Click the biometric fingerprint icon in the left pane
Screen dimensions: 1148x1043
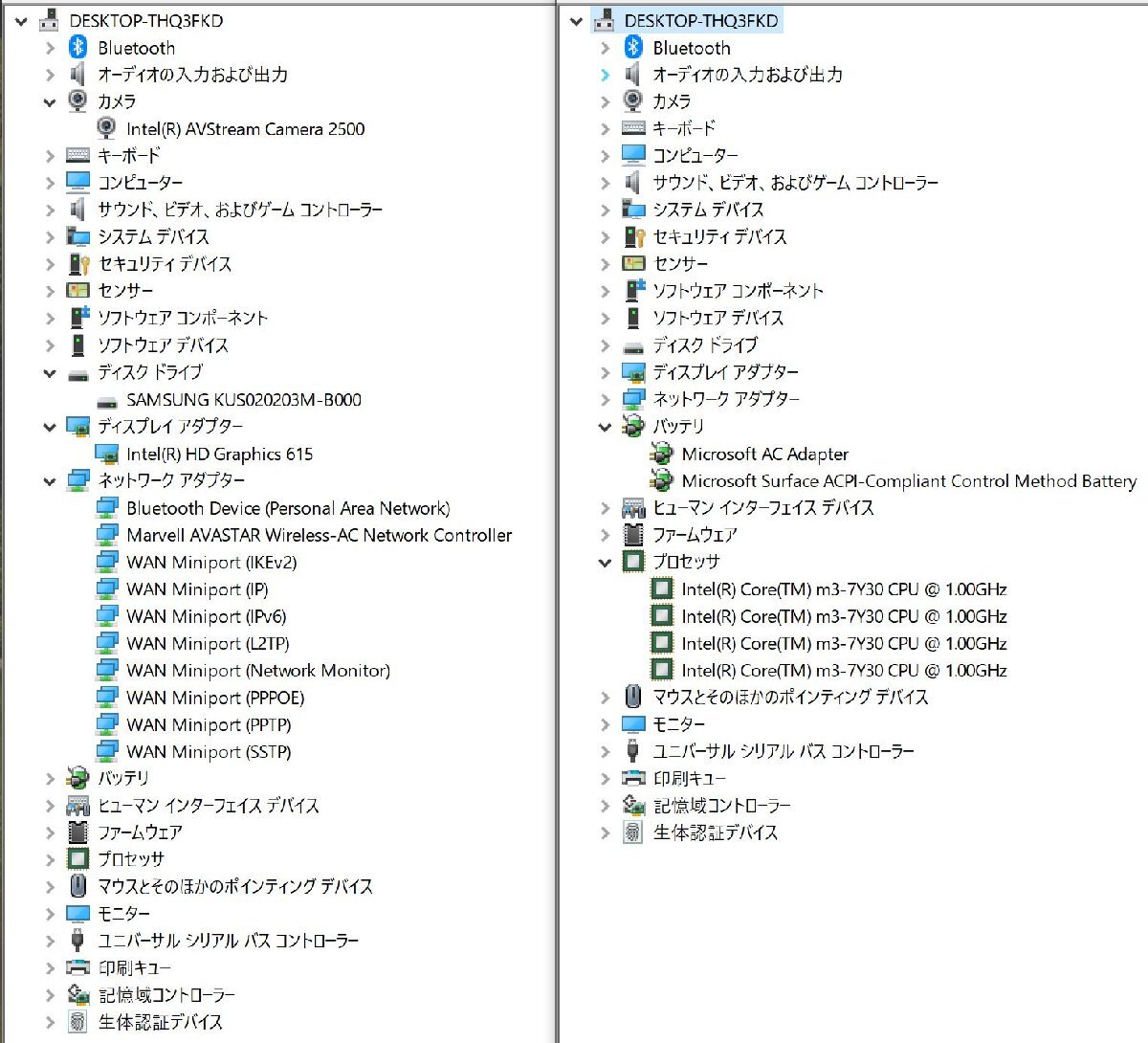click(x=78, y=1022)
